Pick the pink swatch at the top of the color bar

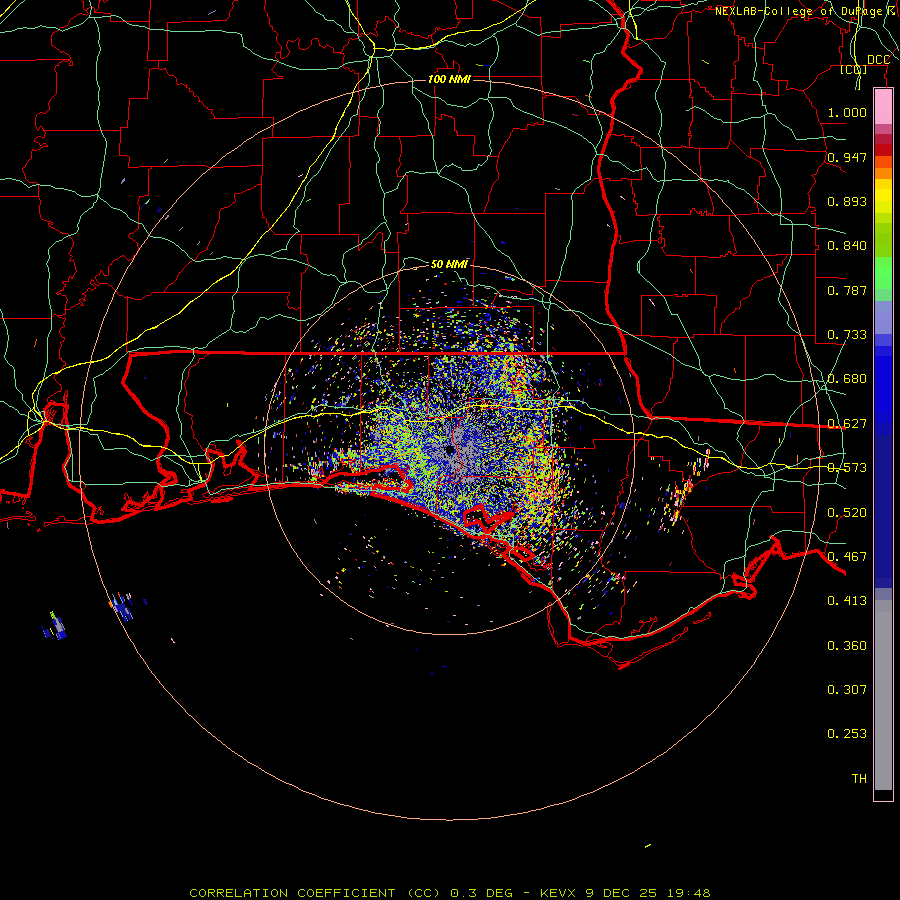pos(883,107)
